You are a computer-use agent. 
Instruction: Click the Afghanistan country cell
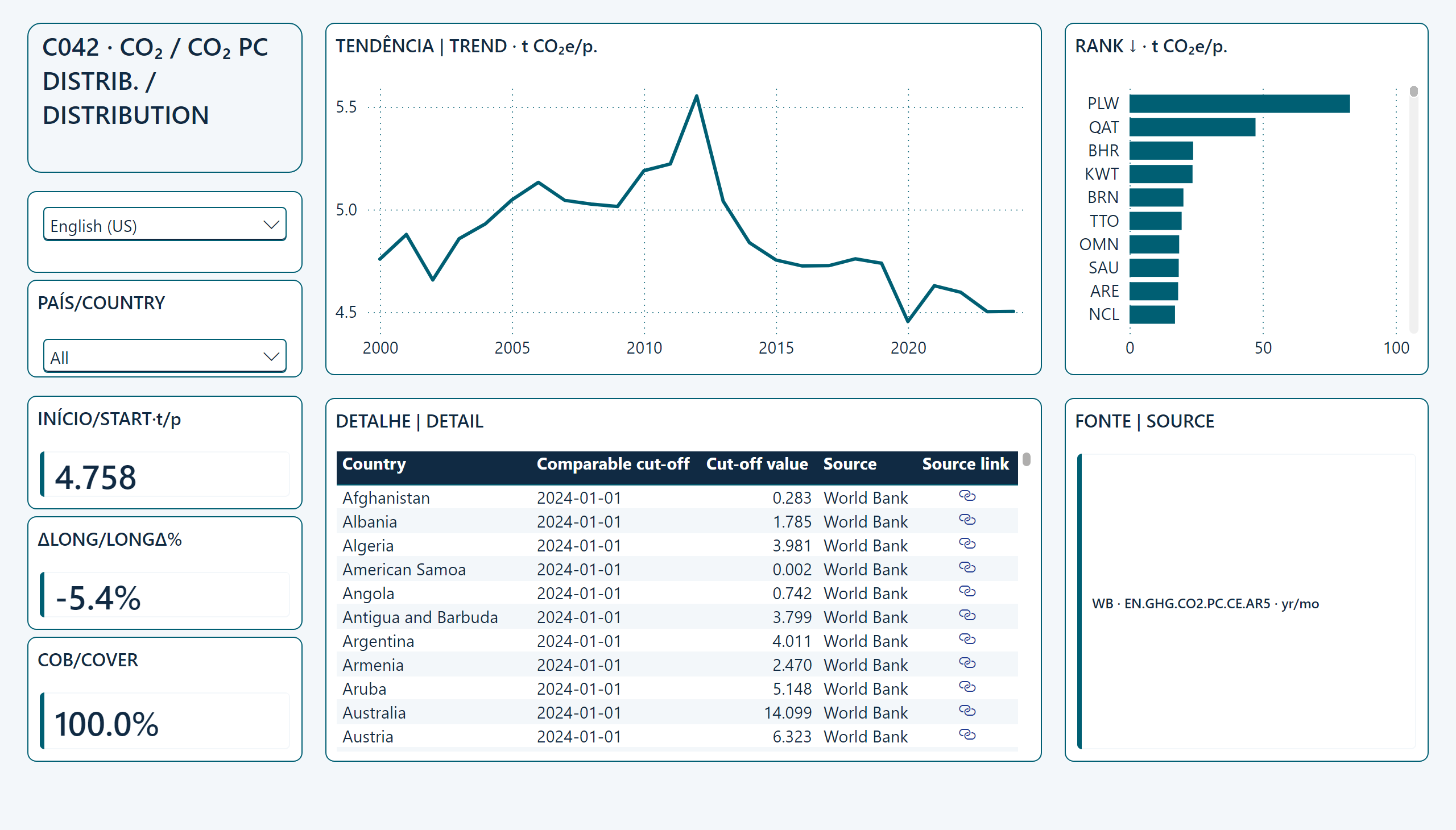coord(386,497)
